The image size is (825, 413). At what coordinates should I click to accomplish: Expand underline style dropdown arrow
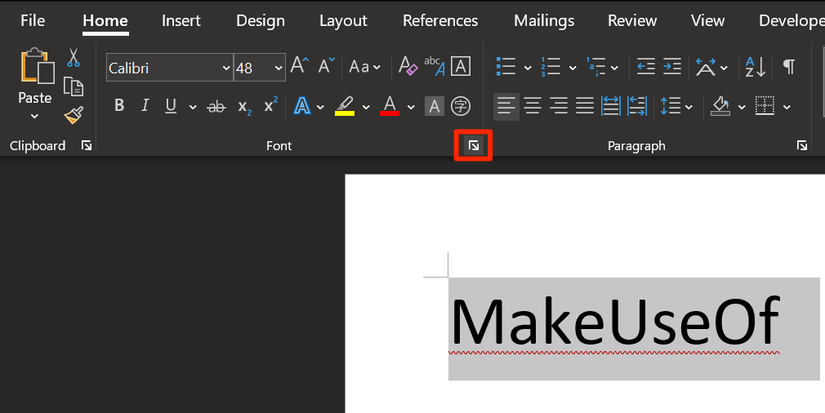(193, 107)
